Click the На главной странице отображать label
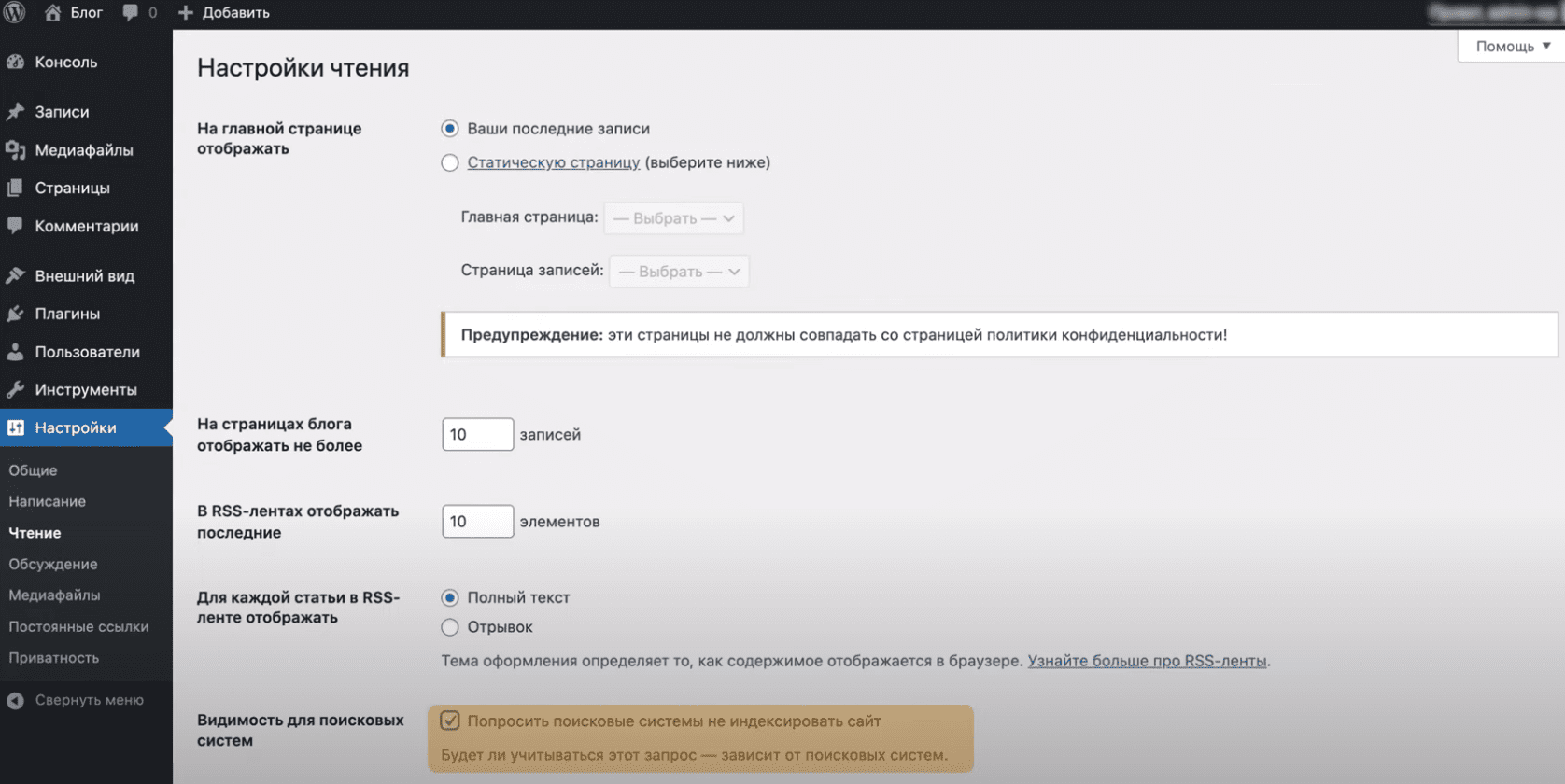Screen dimensions: 1565x784 279,138
